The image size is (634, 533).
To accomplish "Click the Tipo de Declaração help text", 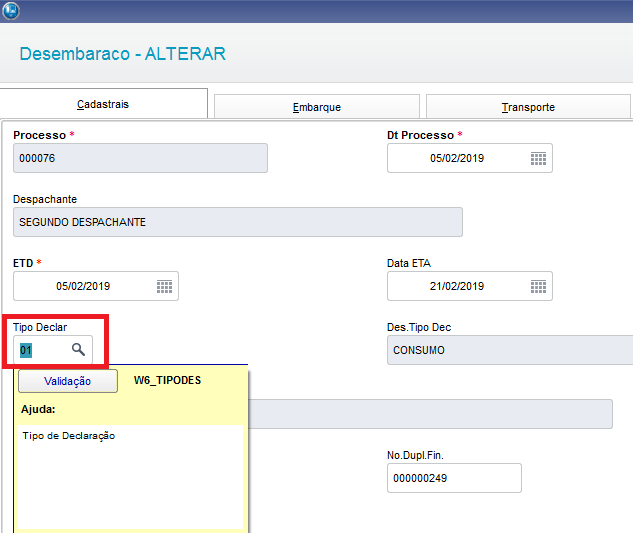I will (x=69, y=436).
